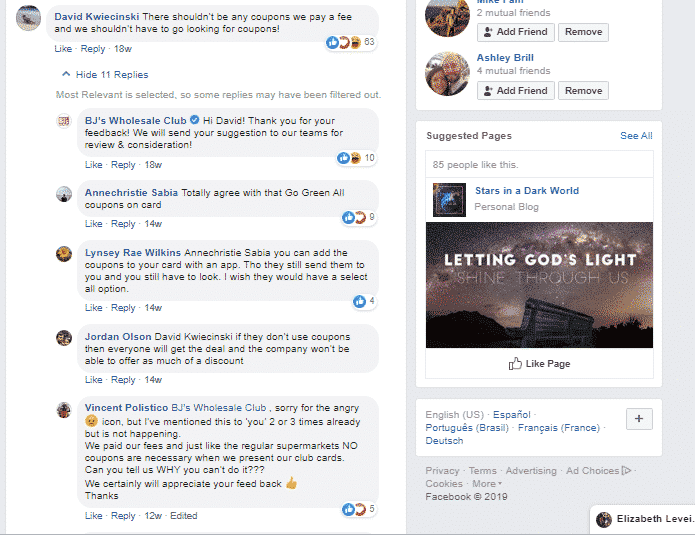Click Jordan Olson's profile picture
Viewport: 695px width, 535px height.
click(64, 337)
